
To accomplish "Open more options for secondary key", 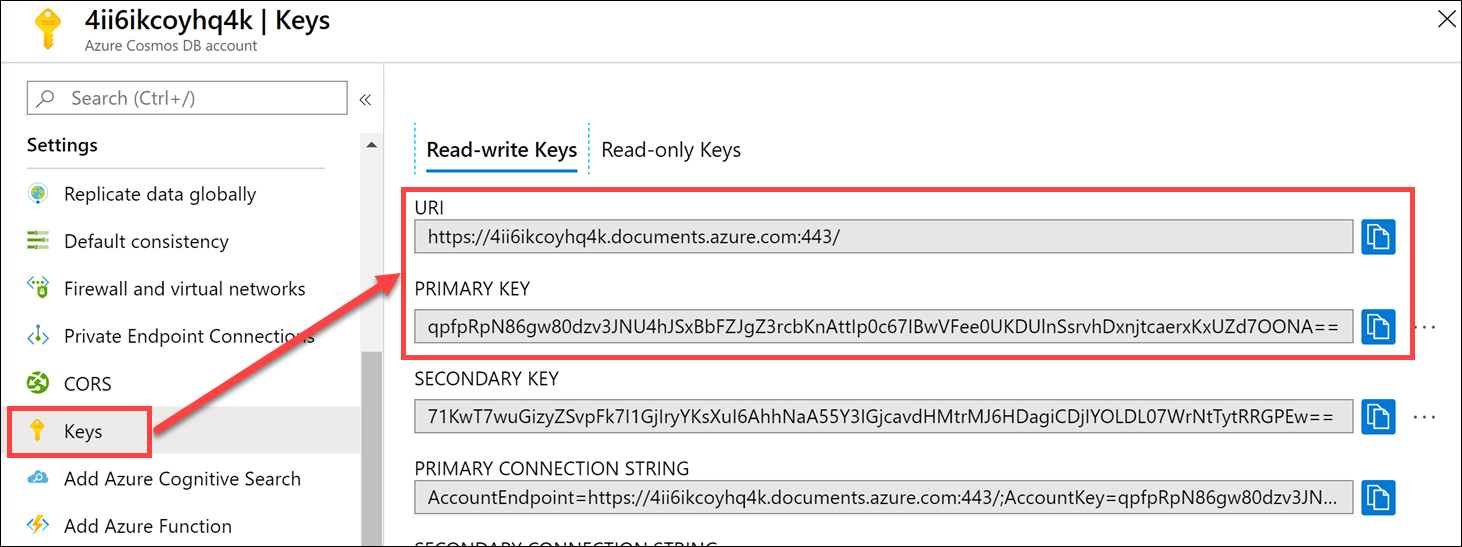I will 1426,416.
